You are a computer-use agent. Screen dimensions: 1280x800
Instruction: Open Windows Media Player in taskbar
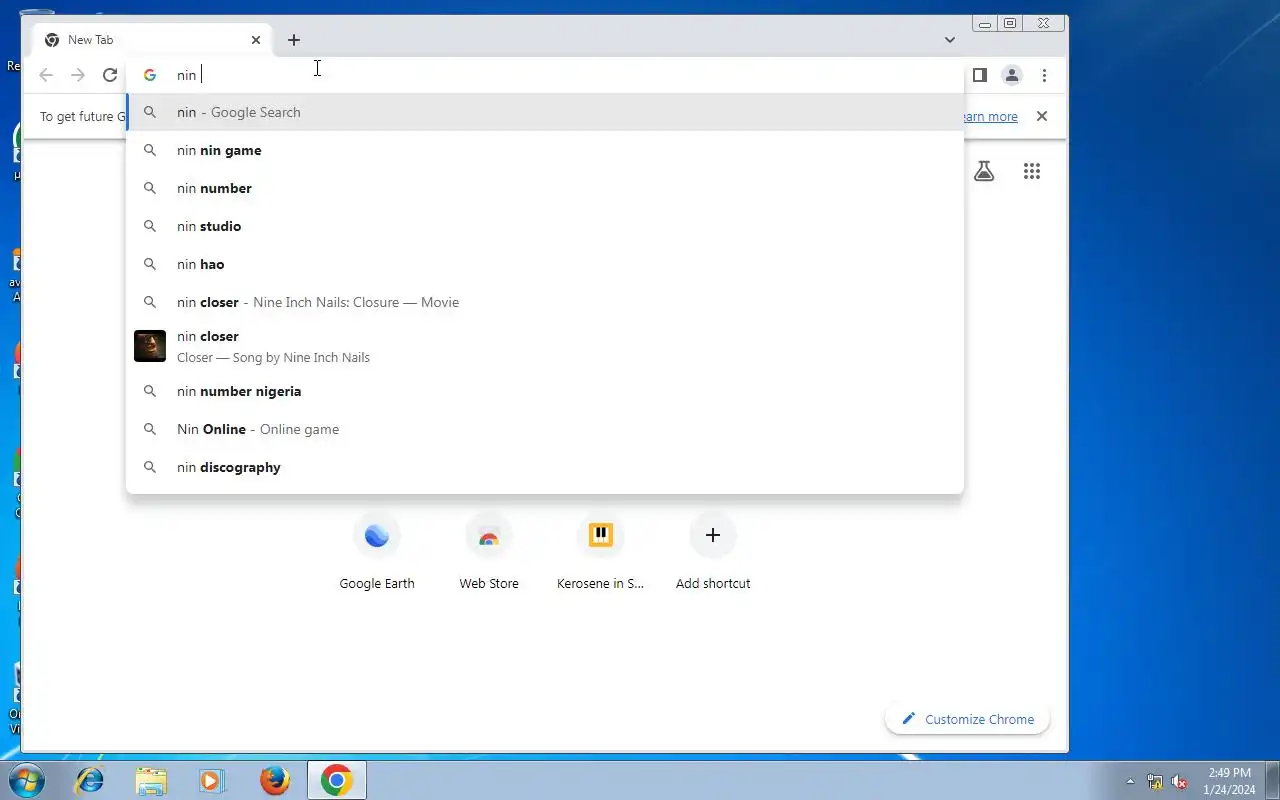[x=211, y=780]
